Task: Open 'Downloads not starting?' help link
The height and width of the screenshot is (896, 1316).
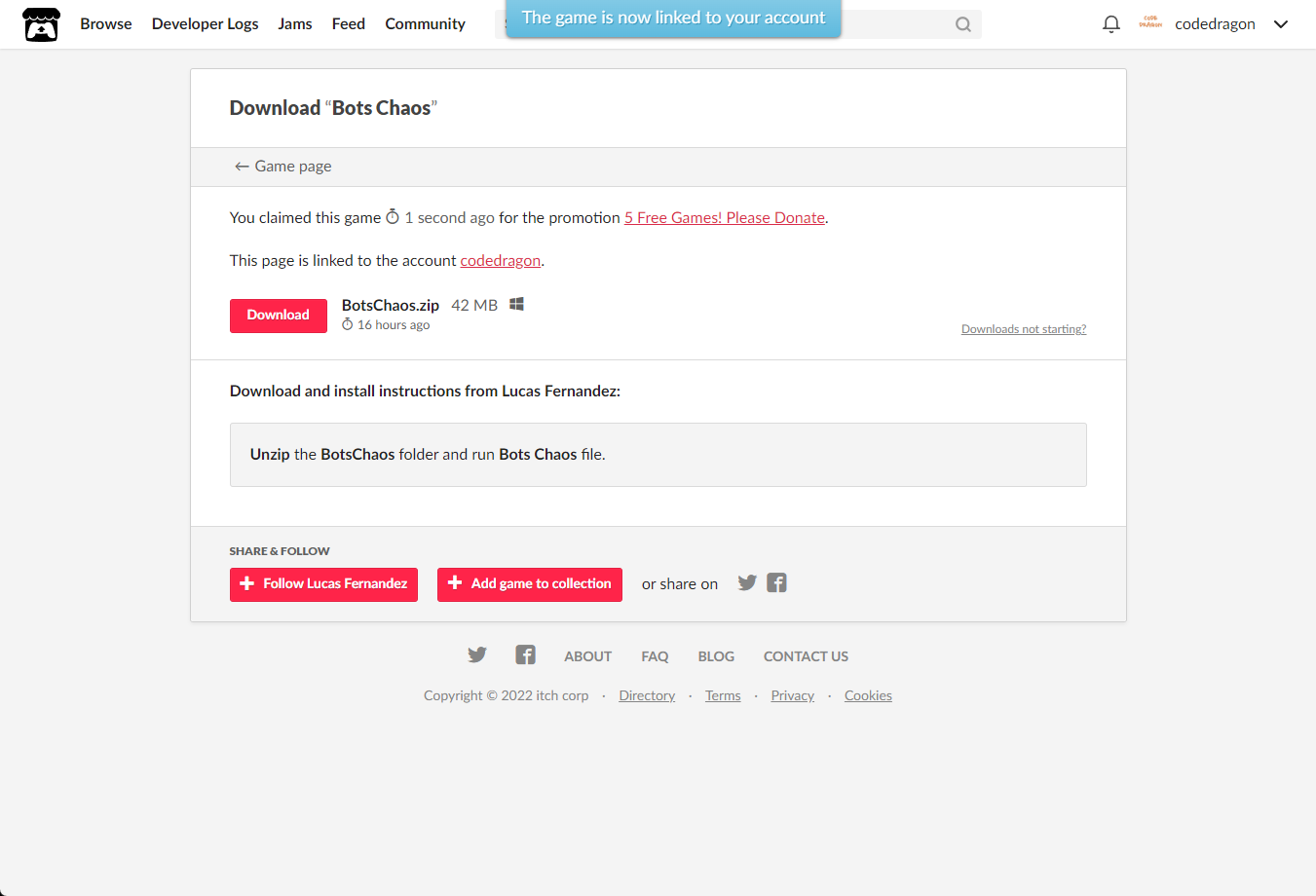Action: coord(1024,329)
